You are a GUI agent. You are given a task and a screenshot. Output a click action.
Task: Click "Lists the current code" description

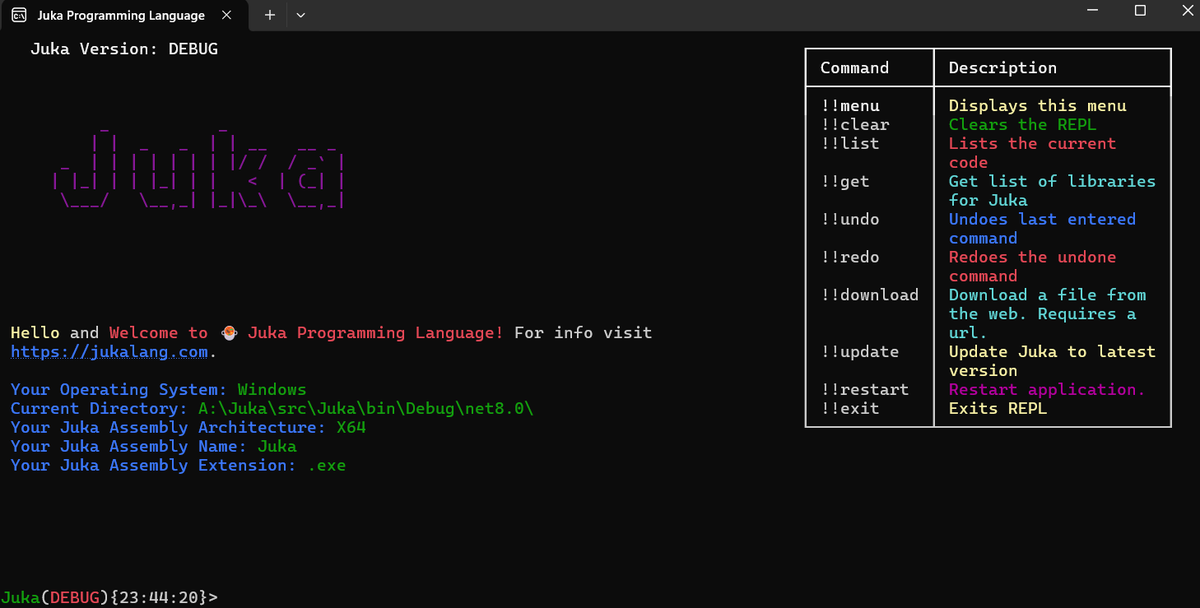tap(1032, 153)
